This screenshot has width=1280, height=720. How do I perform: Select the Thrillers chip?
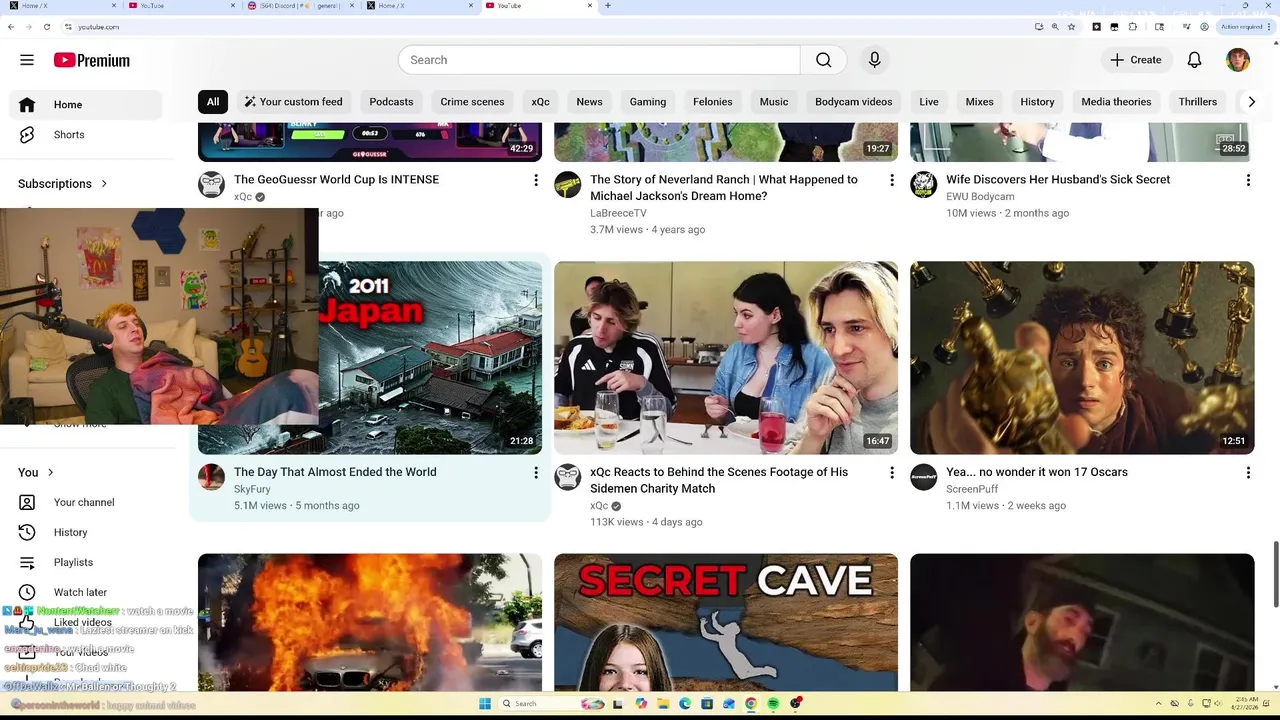coord(1197,102)
